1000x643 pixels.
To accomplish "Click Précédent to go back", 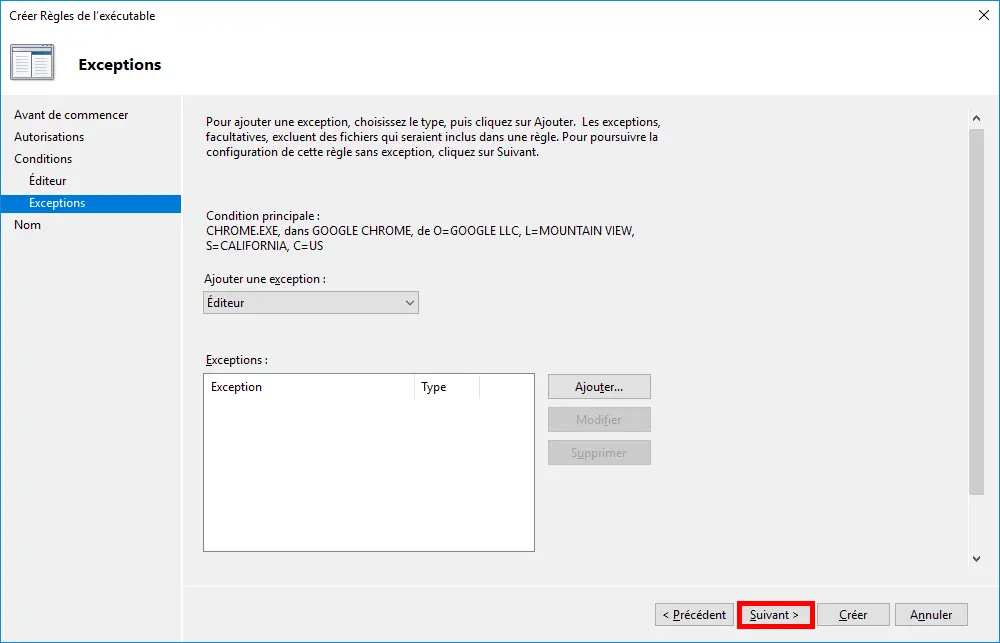I will [x=693, y=614].
